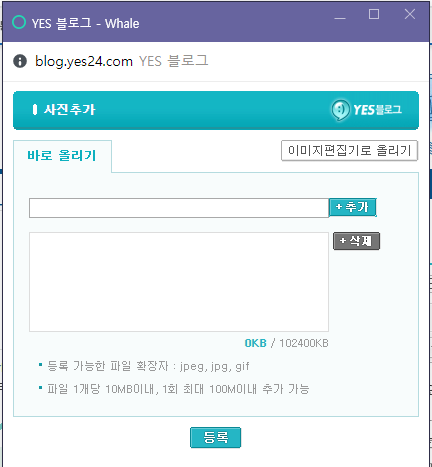Click the blog.yes24.com address text
The height and width of the screenshot is (467, 432).
coord(84,61)
